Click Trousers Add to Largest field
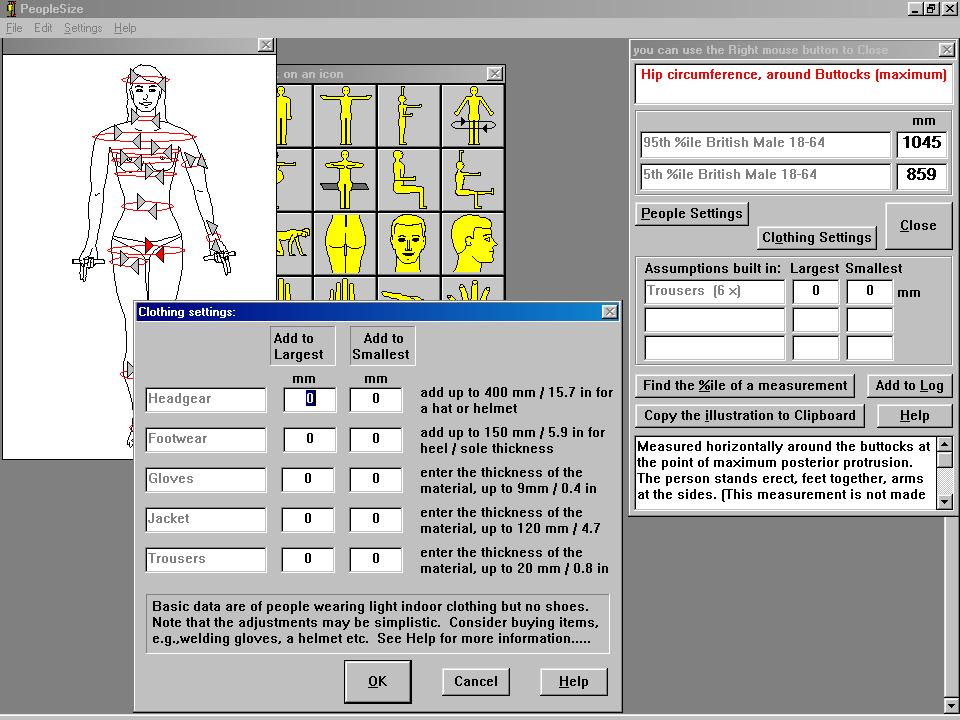 [308, 559]
